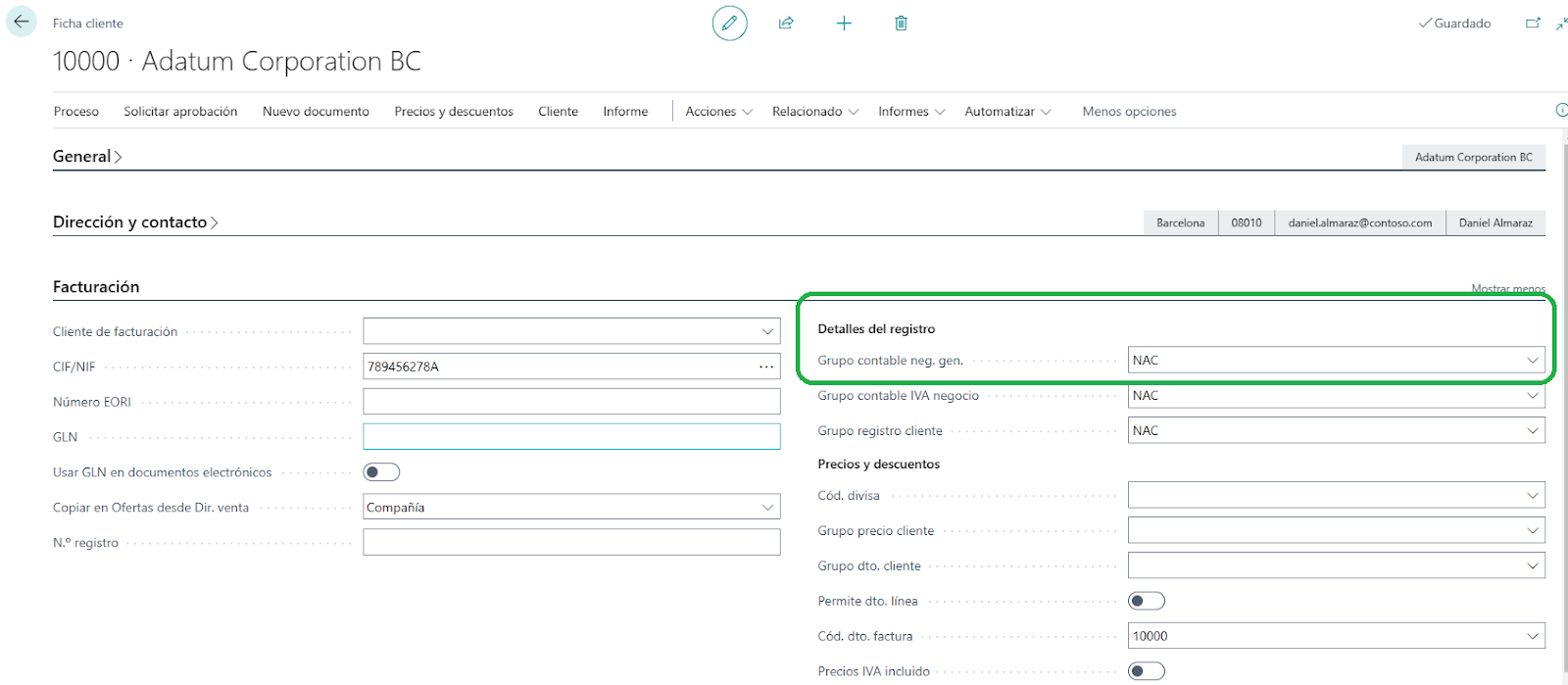
Task: Click the Guardado status indicator
Action: [x=1454, y=24]
